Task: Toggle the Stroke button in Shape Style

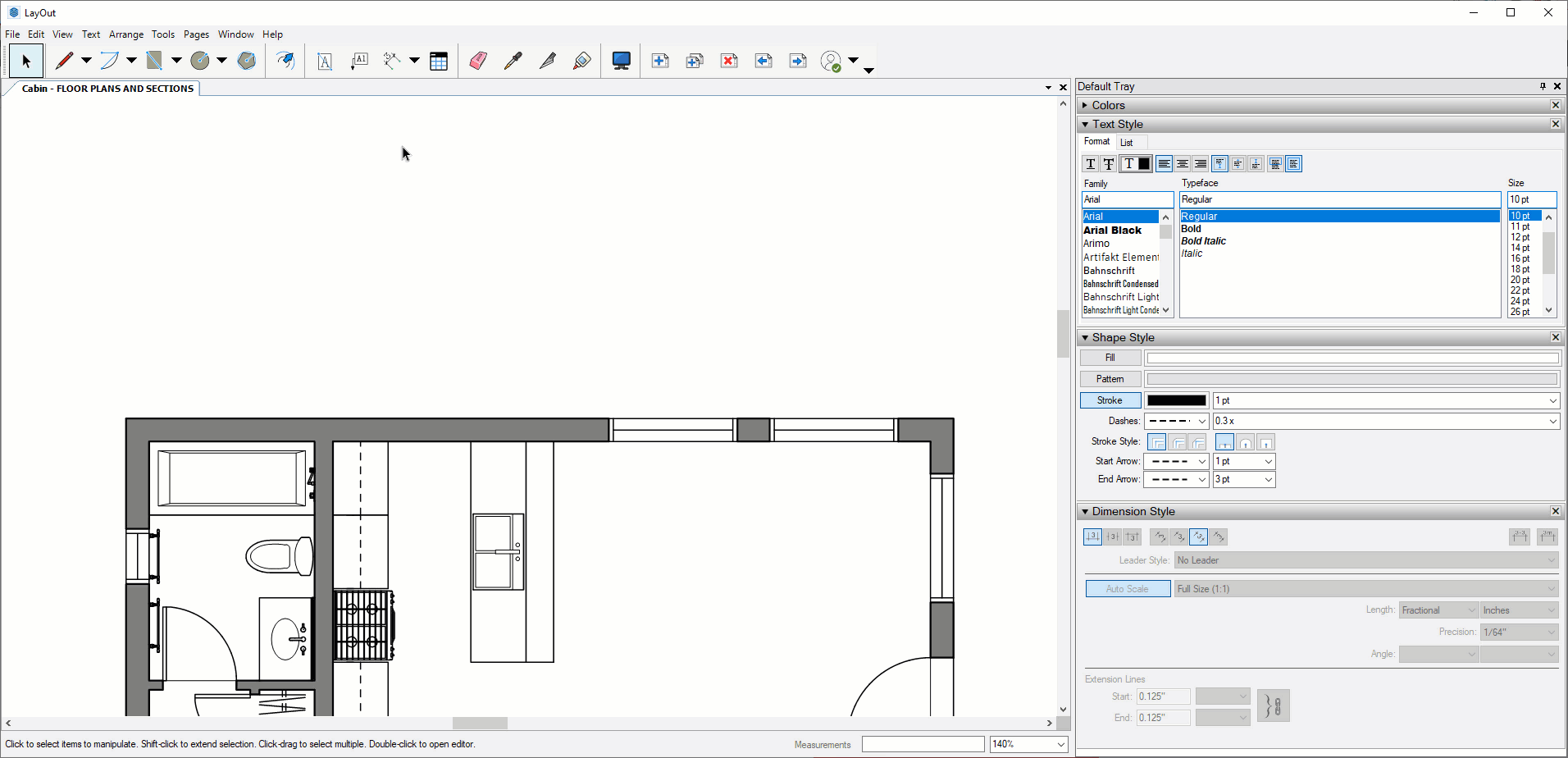Action: tap(1110, 400)
